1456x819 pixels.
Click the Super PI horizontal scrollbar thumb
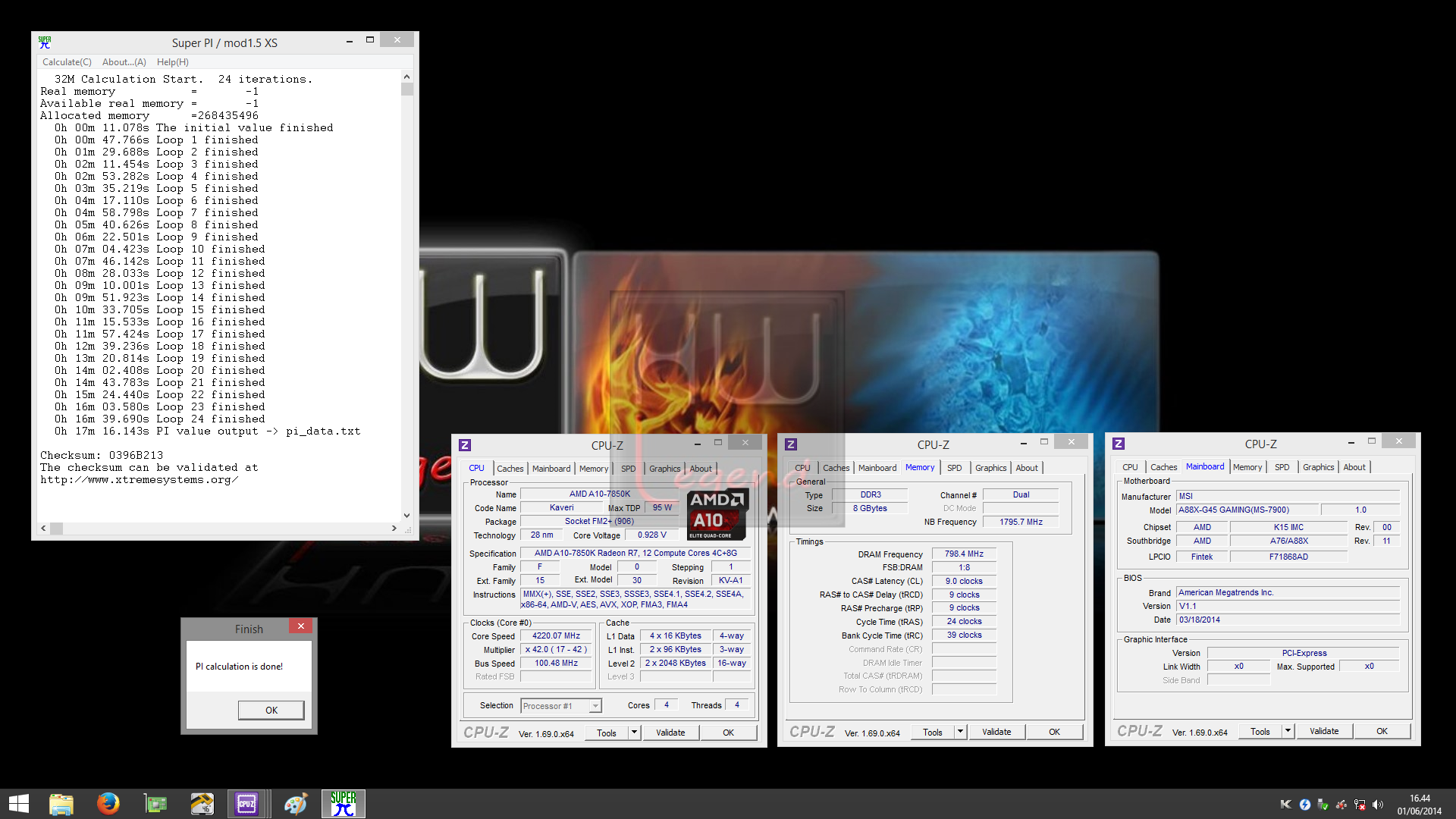tap(57, 529)
